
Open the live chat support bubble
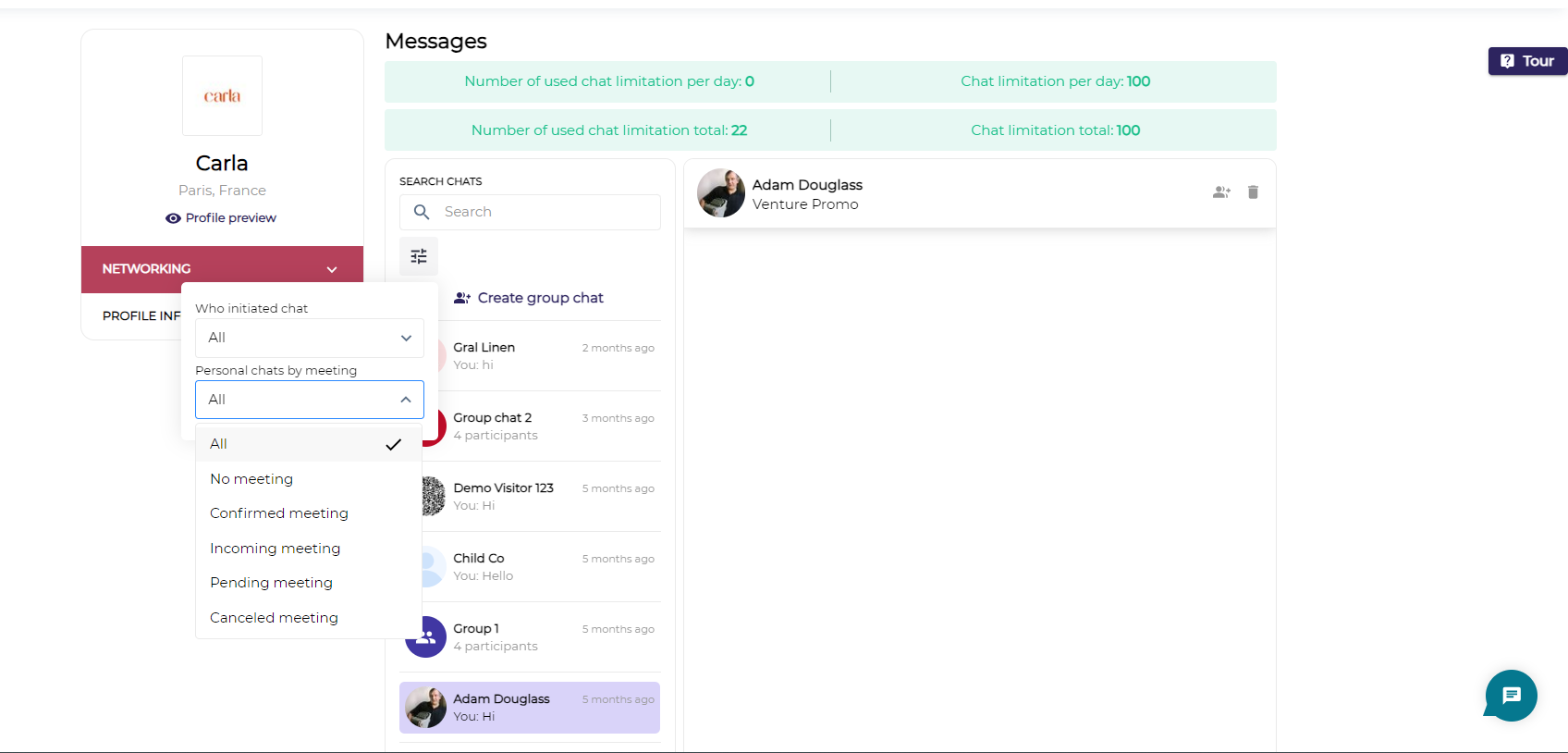pyautogui.click(x=1511, y=695)
